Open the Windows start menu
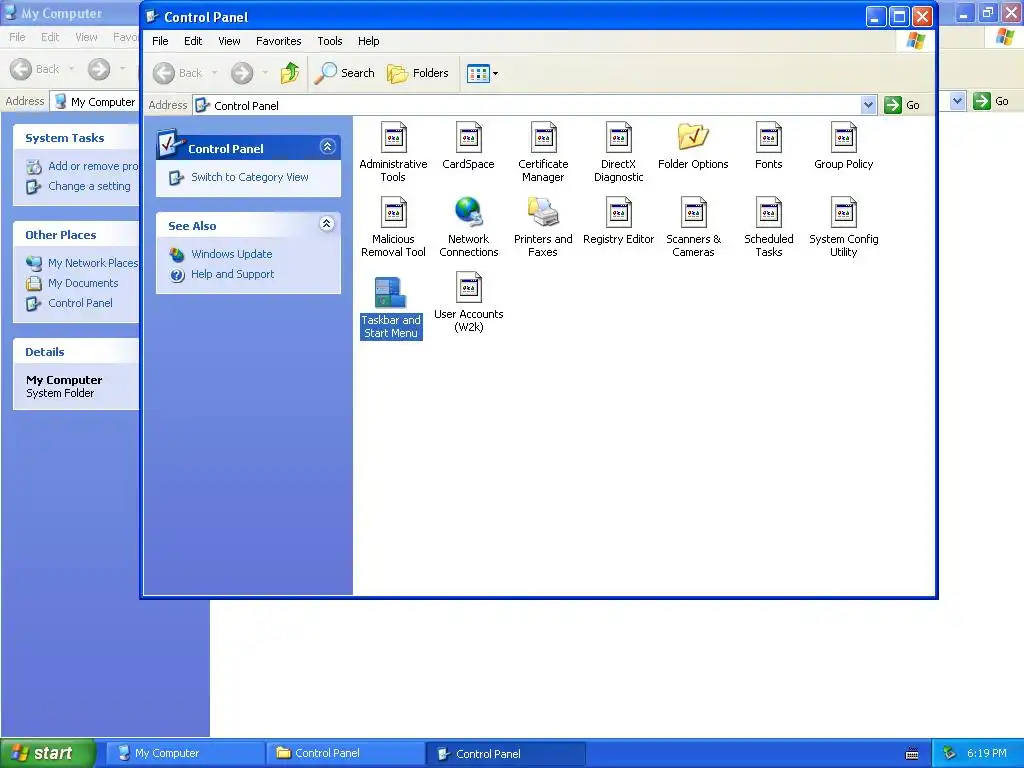Viewport: 1024px width, 768px height. pos(46,753)
